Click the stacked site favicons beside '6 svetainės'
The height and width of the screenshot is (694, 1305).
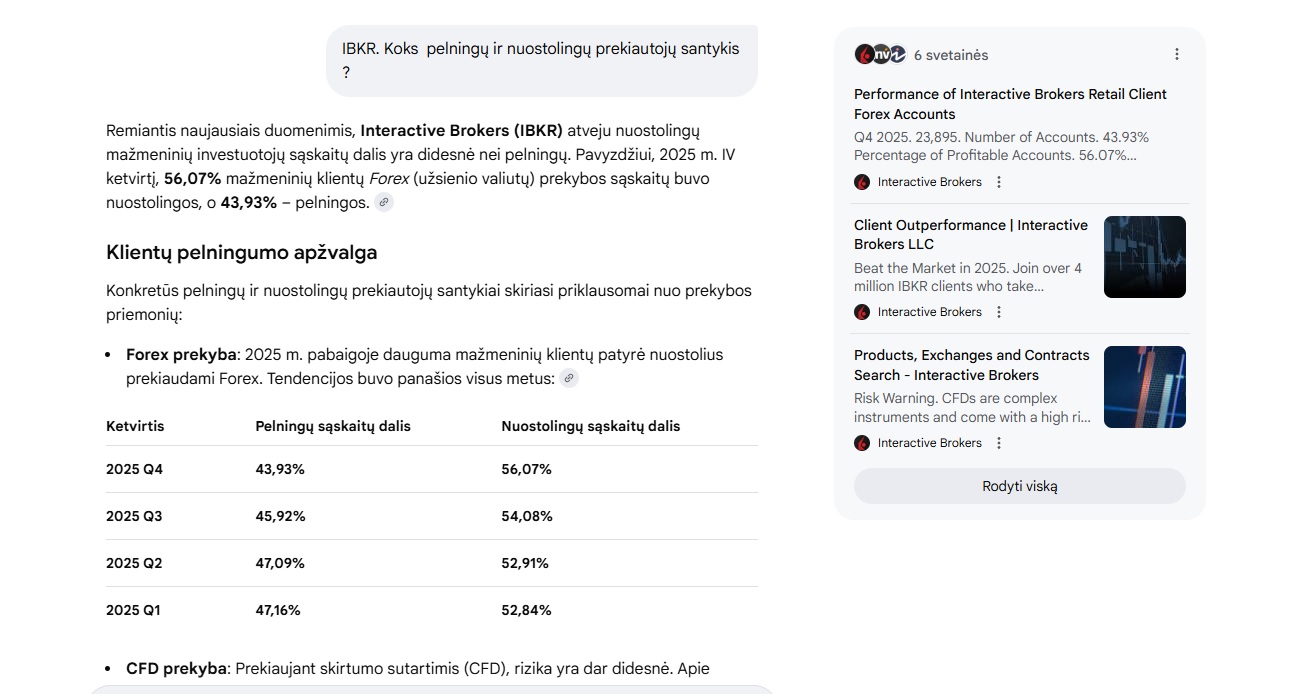(x=880, y=54)
